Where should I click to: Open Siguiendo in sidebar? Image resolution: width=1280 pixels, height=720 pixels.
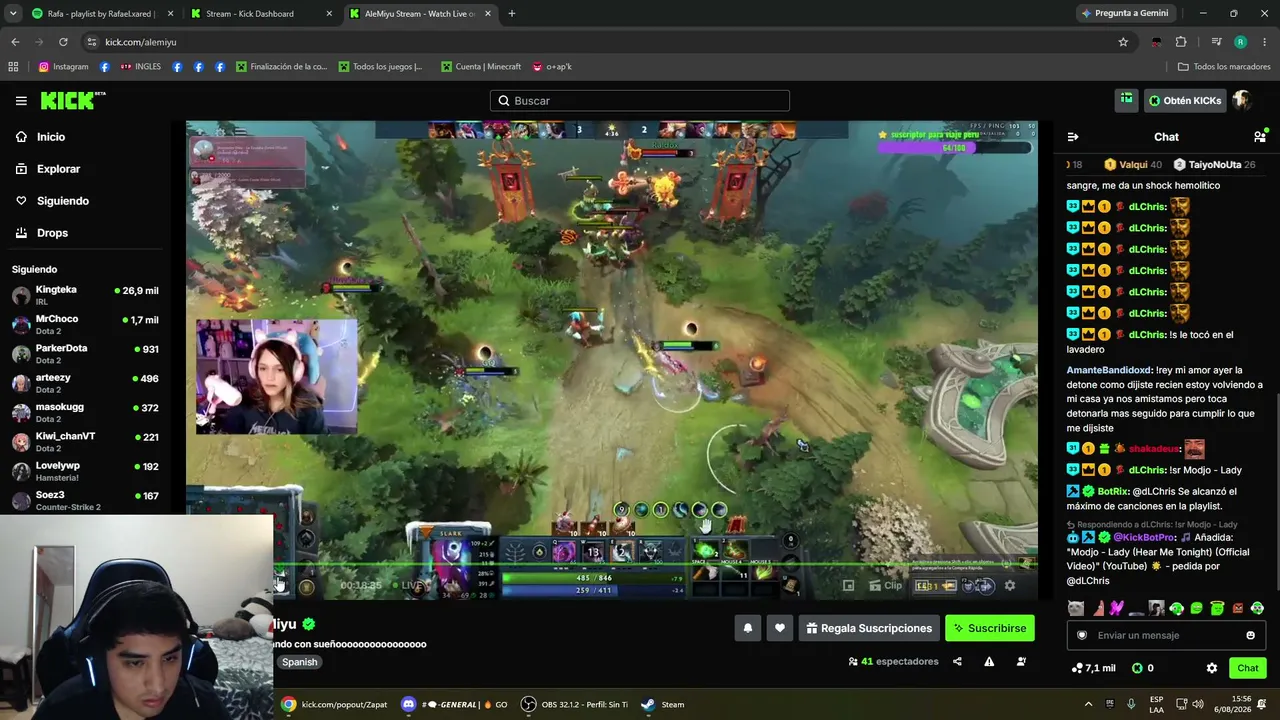click(x=53, y=201)
